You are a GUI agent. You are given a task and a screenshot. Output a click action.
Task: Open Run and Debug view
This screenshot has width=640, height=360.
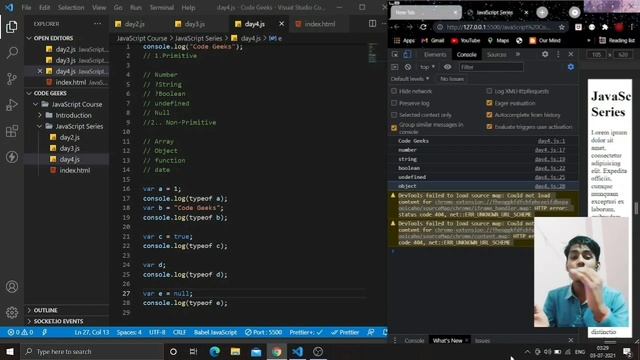pyautogui.click(x=12, y=105)
